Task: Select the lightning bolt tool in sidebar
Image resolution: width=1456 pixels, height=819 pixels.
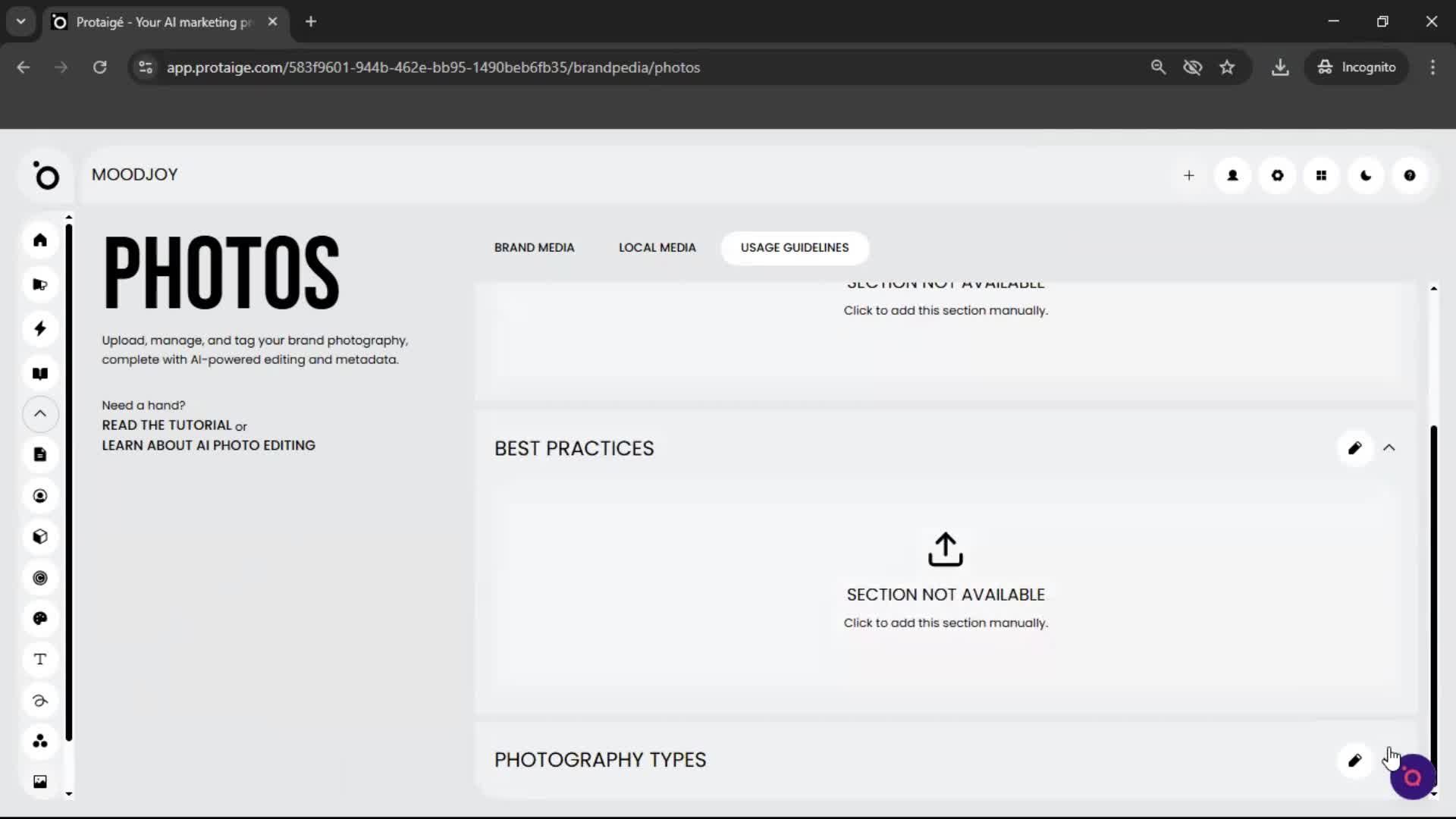Action: click(x=39, y=328)
